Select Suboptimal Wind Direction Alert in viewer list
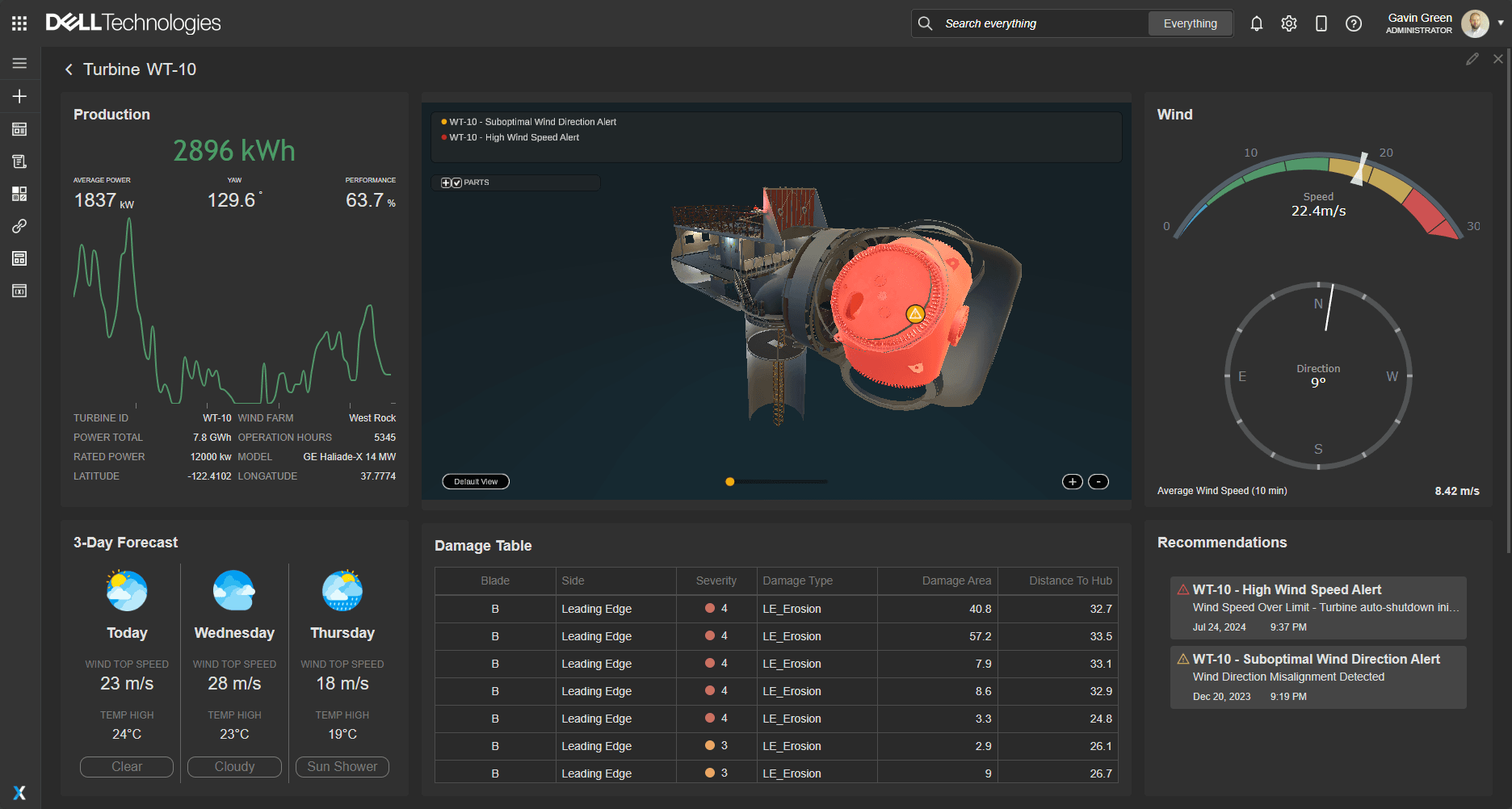Image resolution: width=1512 pixels, height=809 pixels. click(x=532, y=122)
